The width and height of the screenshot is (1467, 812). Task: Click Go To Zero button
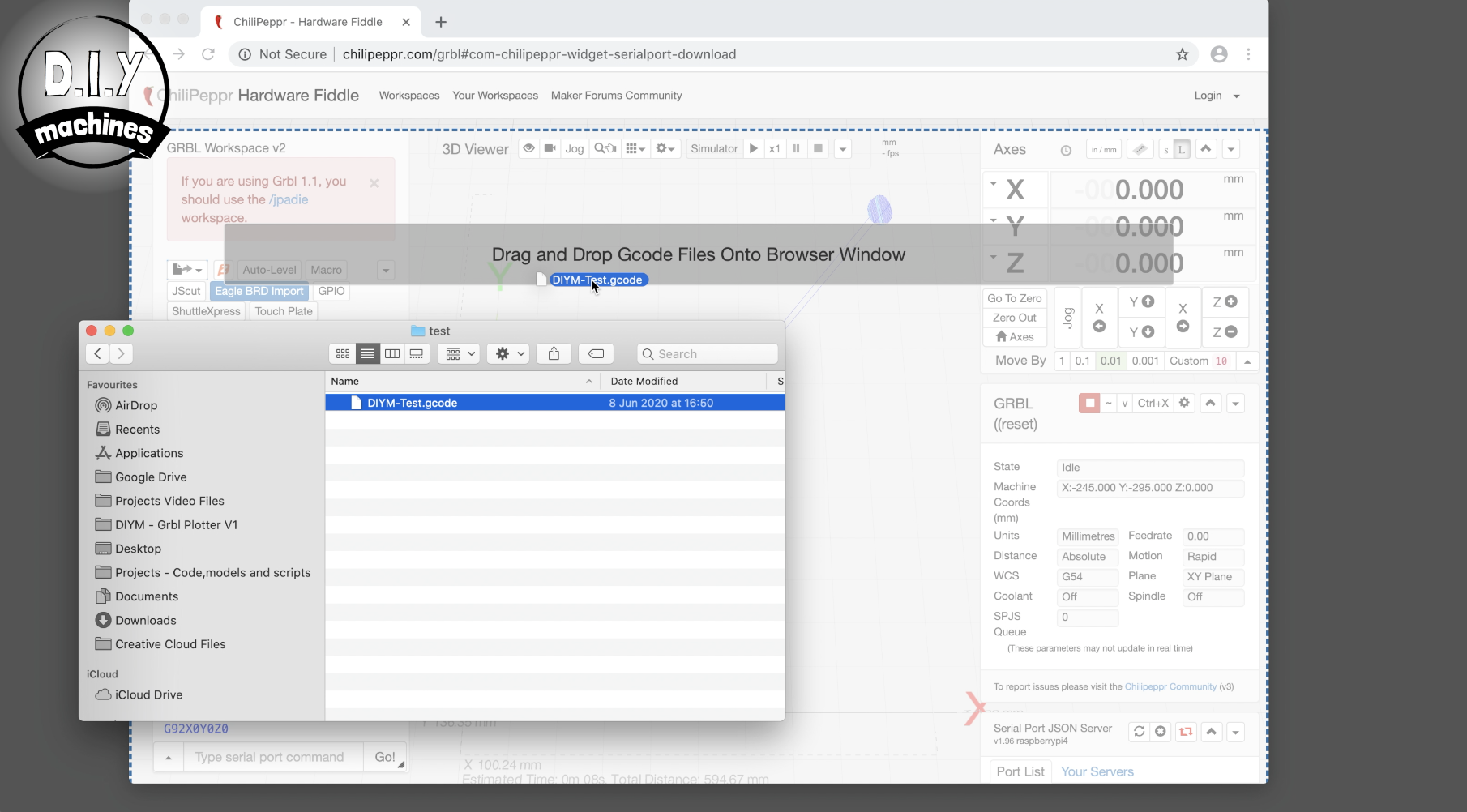click(x=1015, y=298)
